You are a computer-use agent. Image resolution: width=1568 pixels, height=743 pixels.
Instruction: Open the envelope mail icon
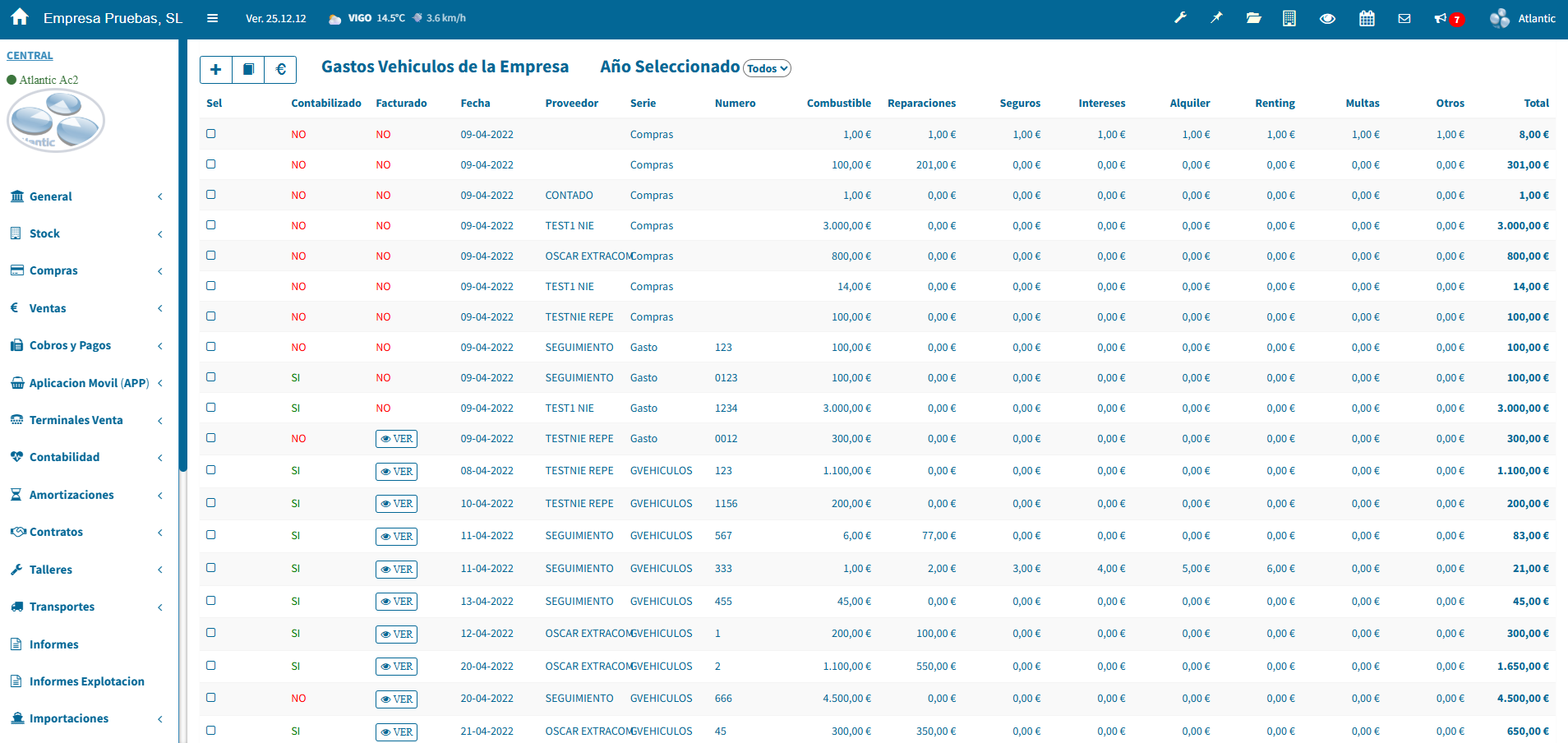pyautogui.click(x=1404, y=18)
